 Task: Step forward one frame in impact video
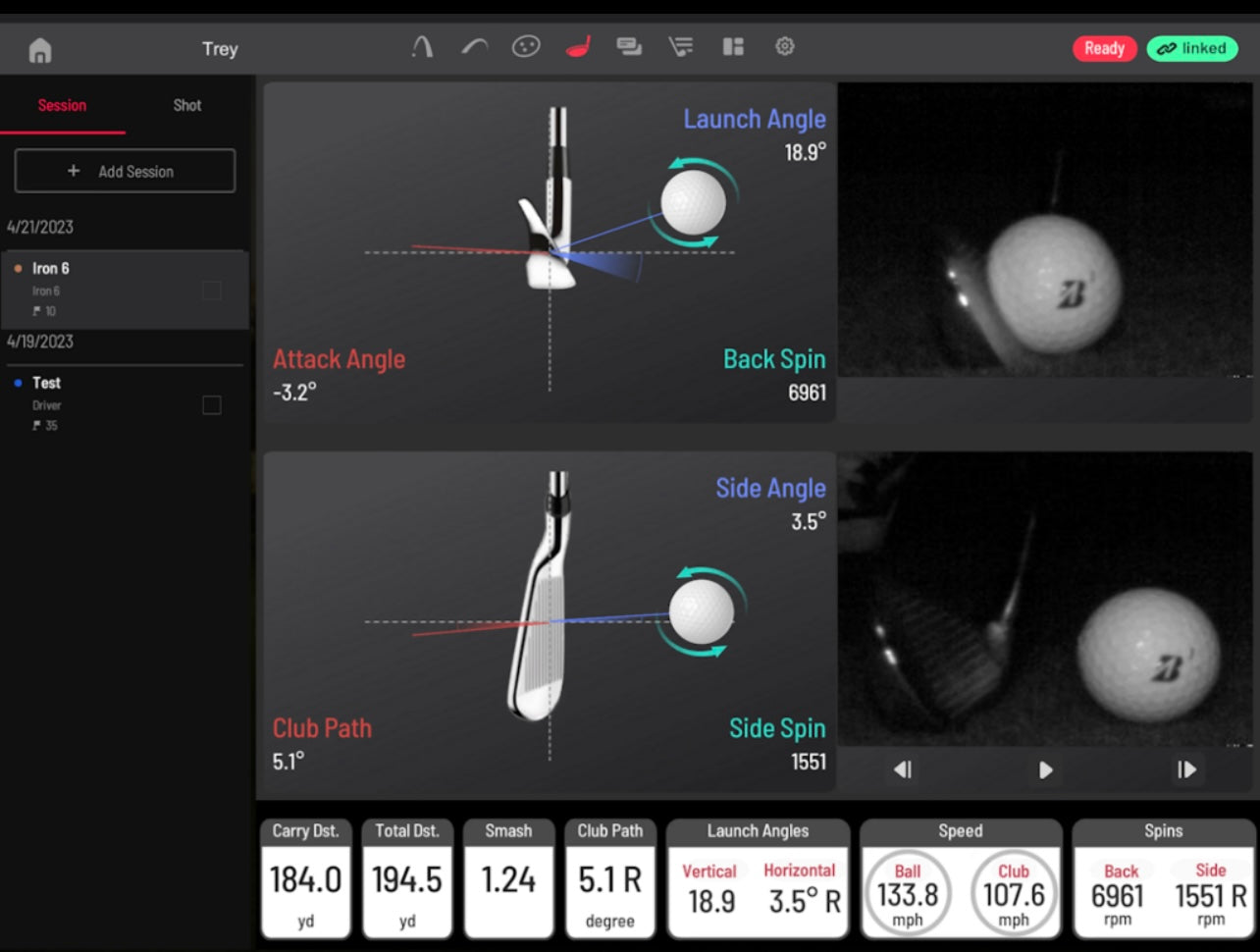point(1186,770)
